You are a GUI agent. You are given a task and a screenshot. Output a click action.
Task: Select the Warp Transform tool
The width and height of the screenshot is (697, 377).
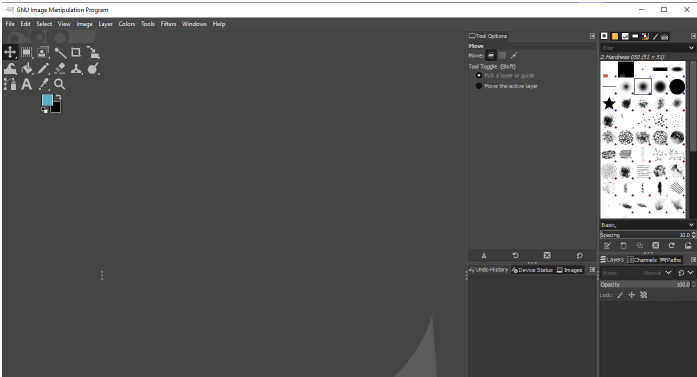(10, 68)
